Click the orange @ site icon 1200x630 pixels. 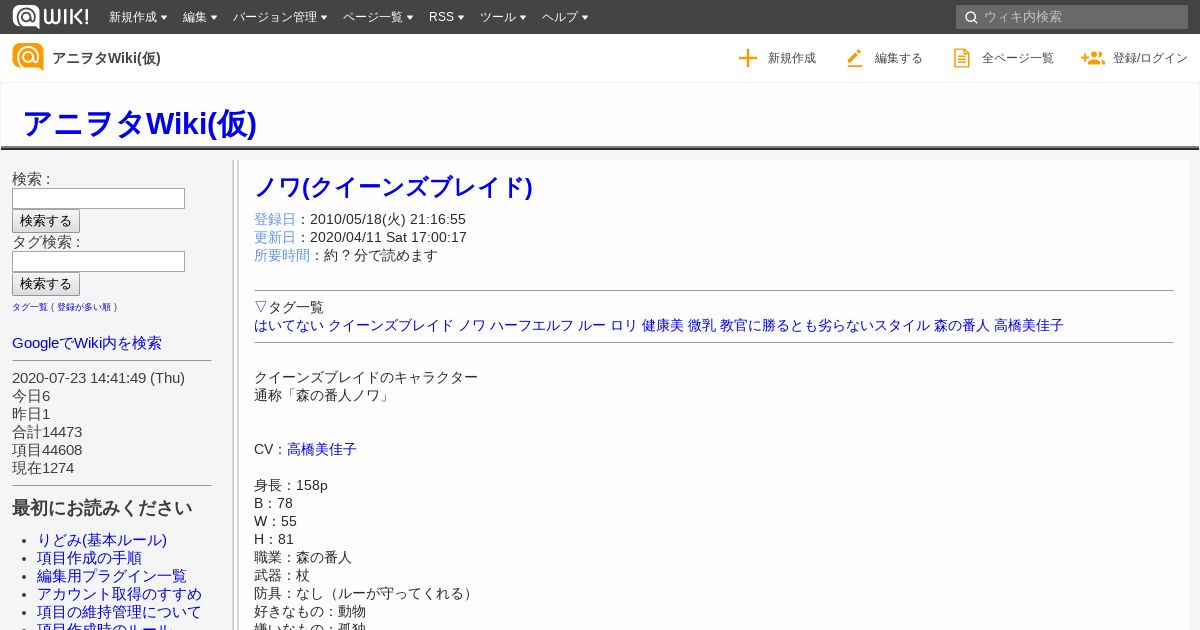click(x=28, y=57)
